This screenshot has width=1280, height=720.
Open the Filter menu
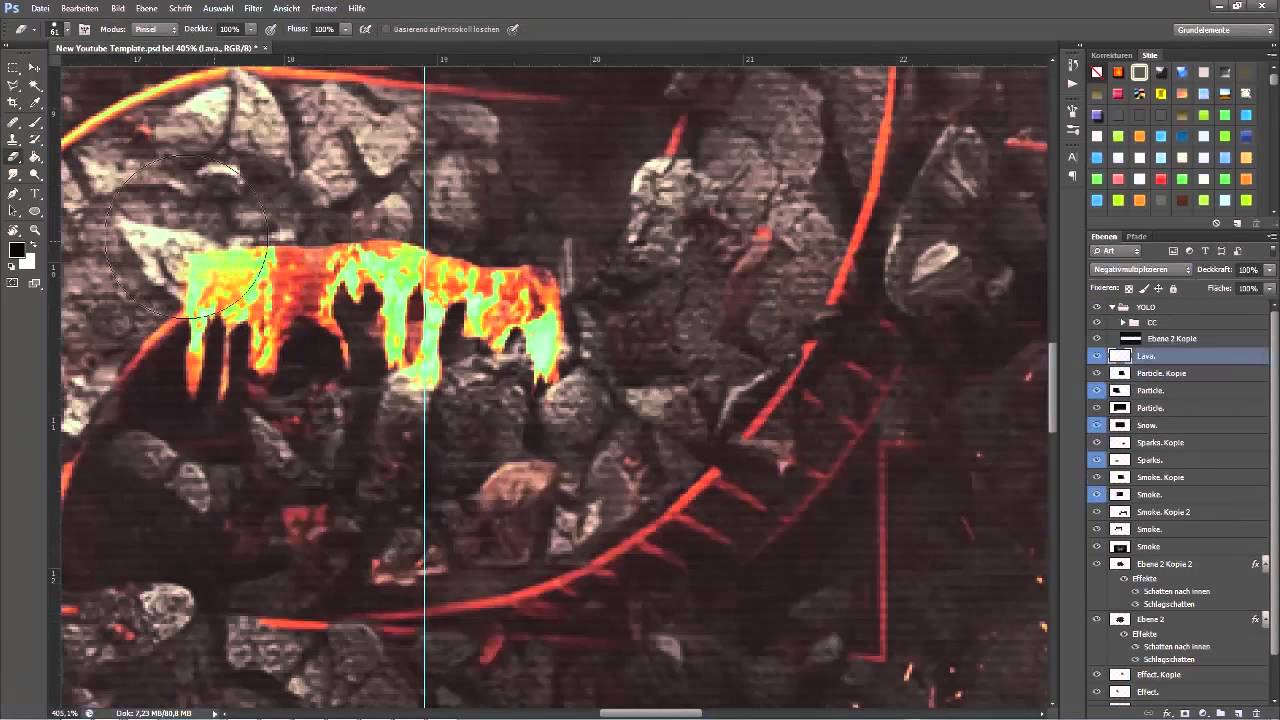(x=254, y=8)
